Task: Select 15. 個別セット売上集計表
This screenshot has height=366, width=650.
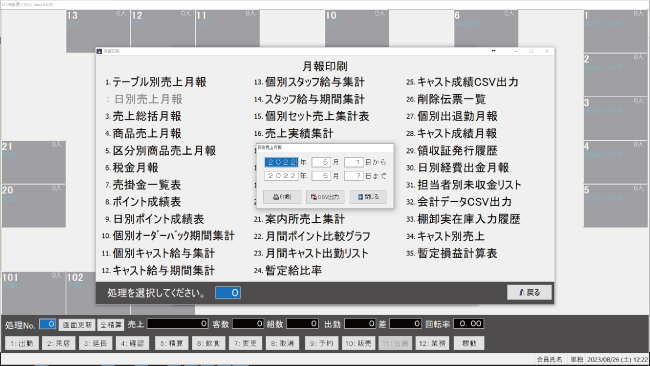Action: pos(312,116)
